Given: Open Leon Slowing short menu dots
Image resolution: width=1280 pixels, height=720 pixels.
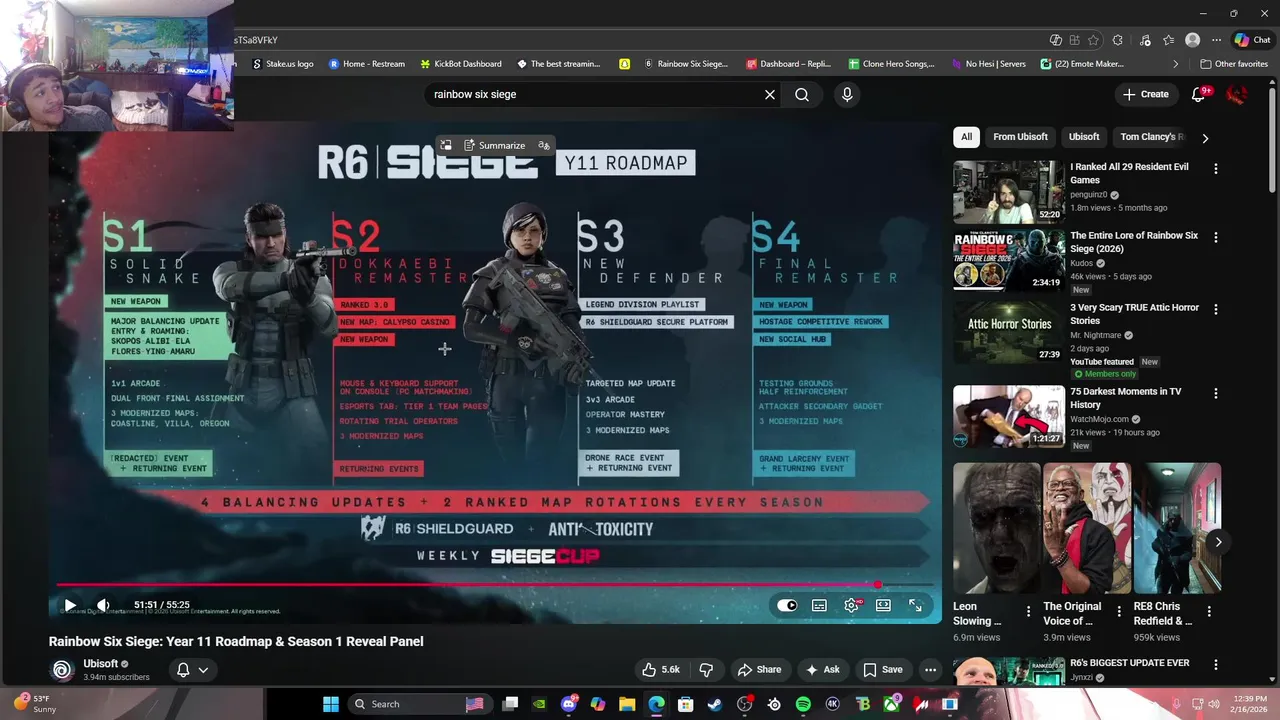Looking at the screenshot, I should (1028, 611).
